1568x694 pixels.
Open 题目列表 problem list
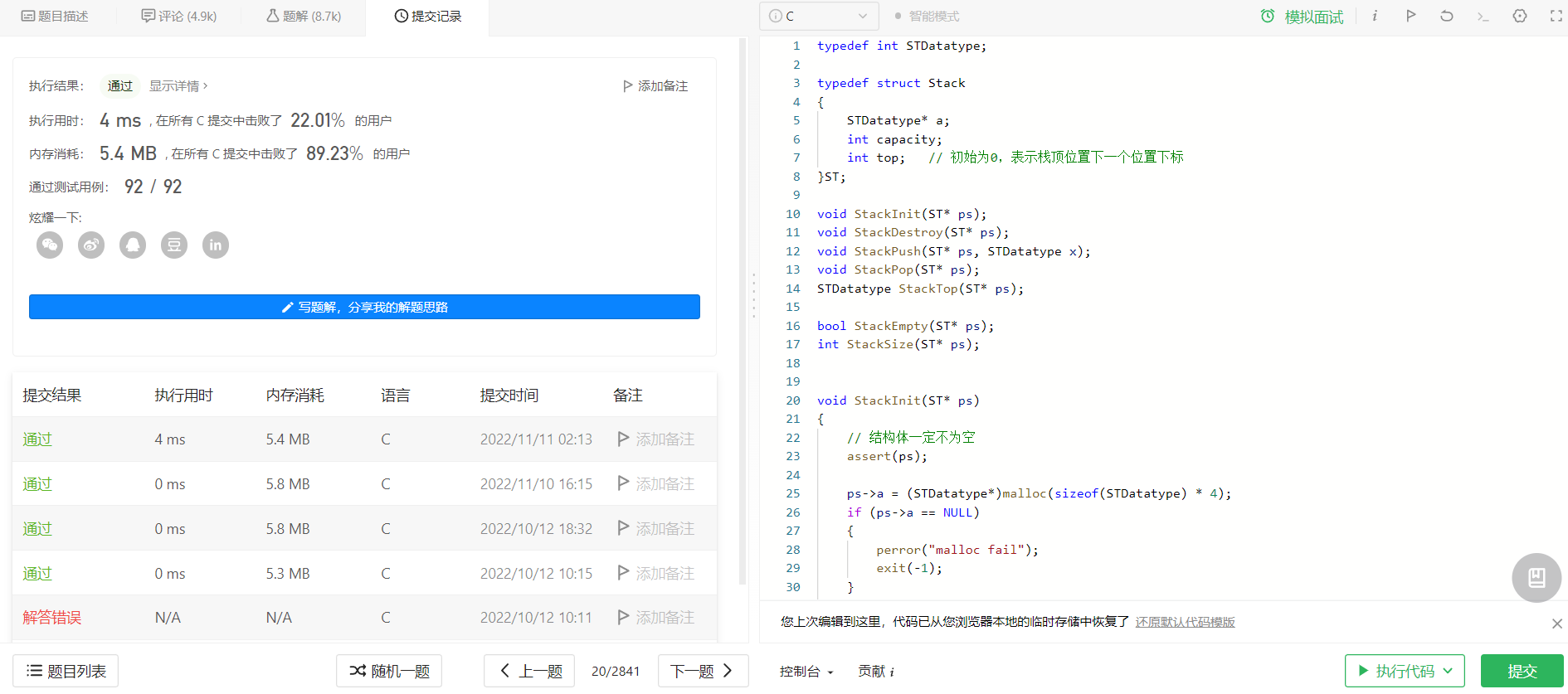(66, 671)
